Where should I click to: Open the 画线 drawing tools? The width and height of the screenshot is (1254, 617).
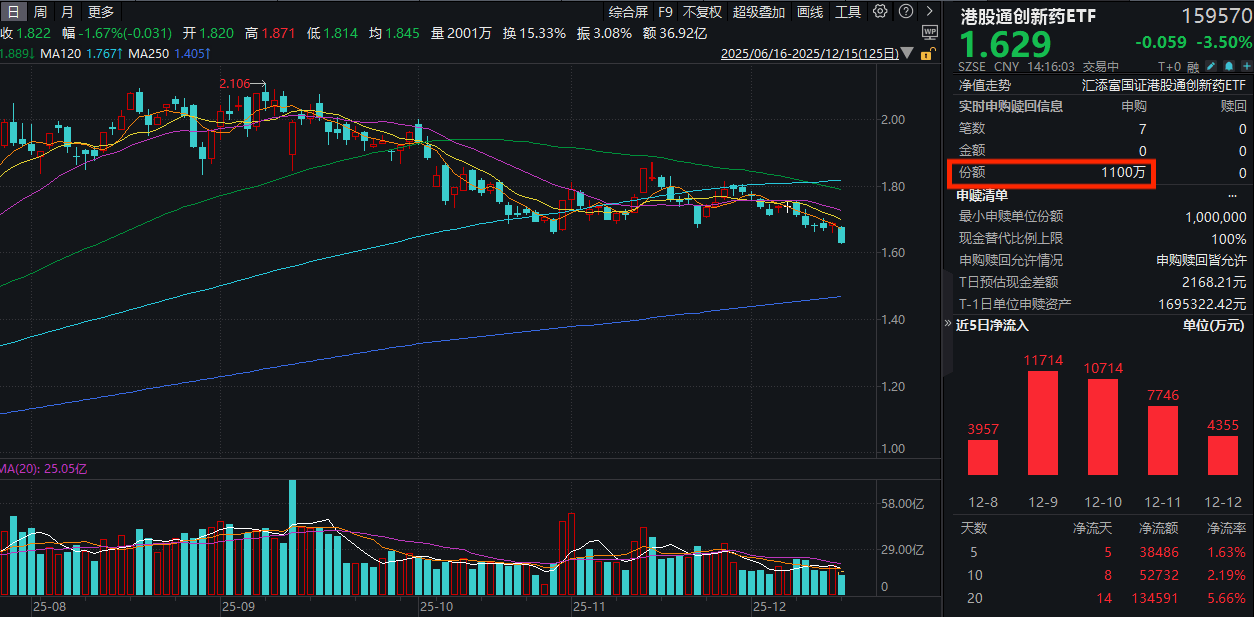coord(810,12)
